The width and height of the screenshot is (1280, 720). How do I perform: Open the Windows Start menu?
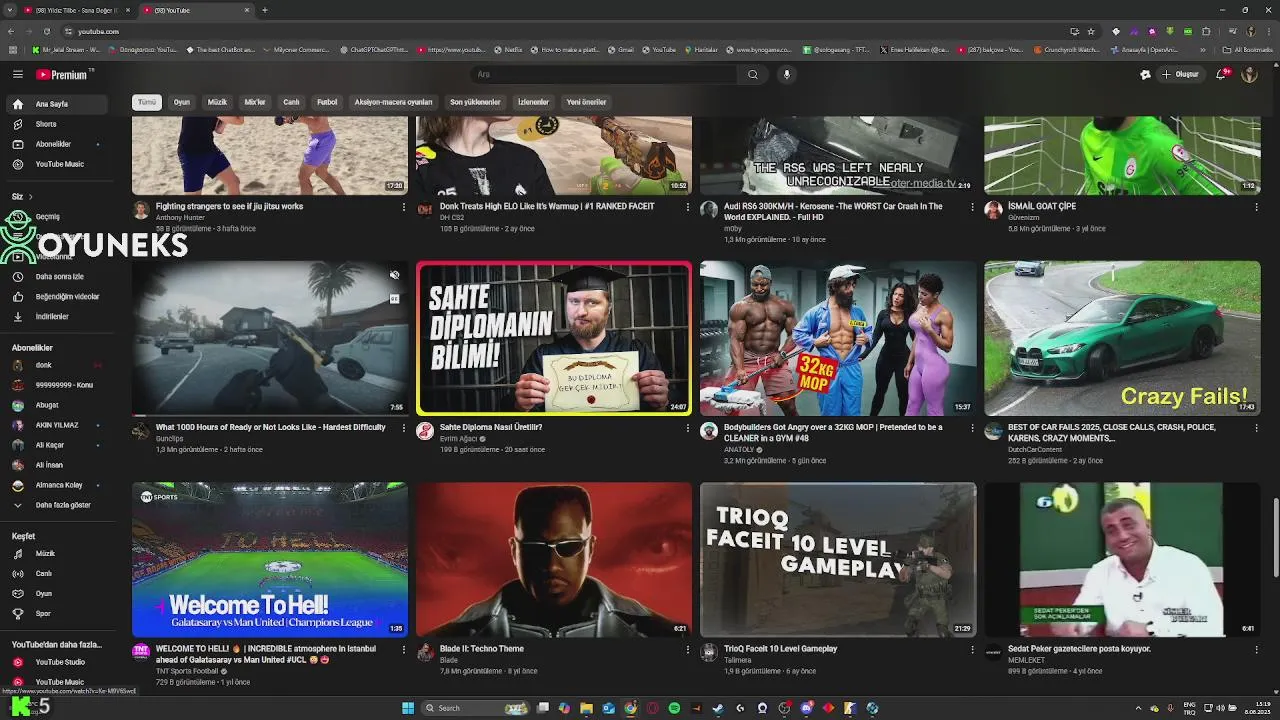tap(408, 708)
